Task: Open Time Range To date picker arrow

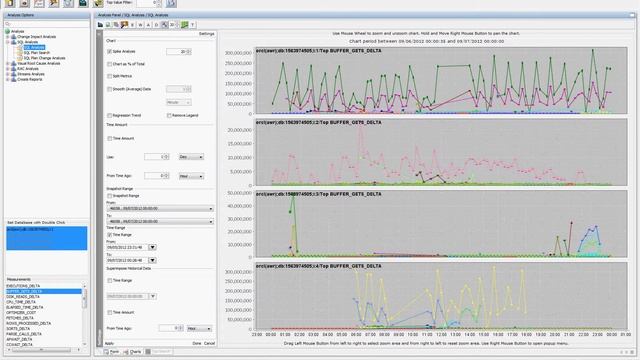Action: tap(152, 260)
